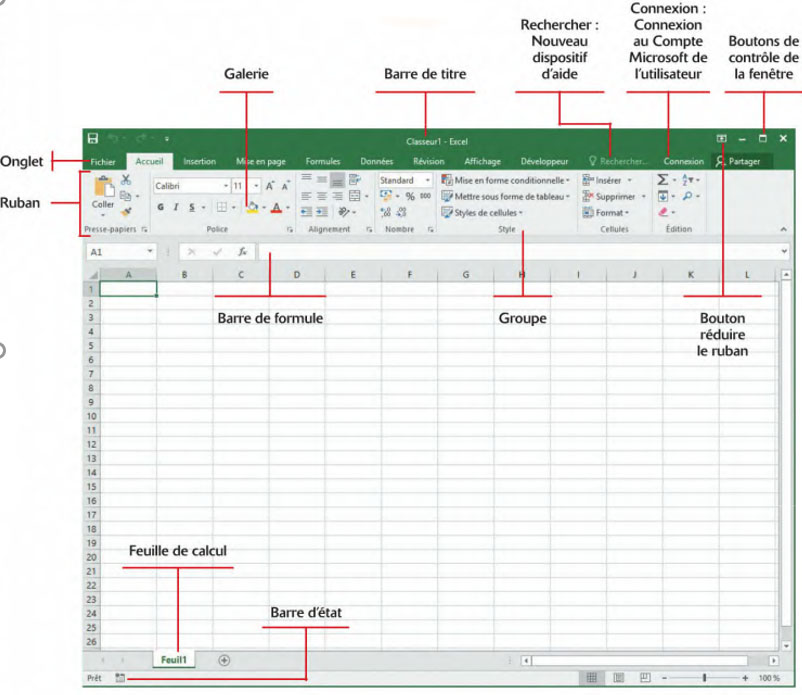Toggle Italic I formatting
Screen dimensions: 802x695
coord(176,207)
